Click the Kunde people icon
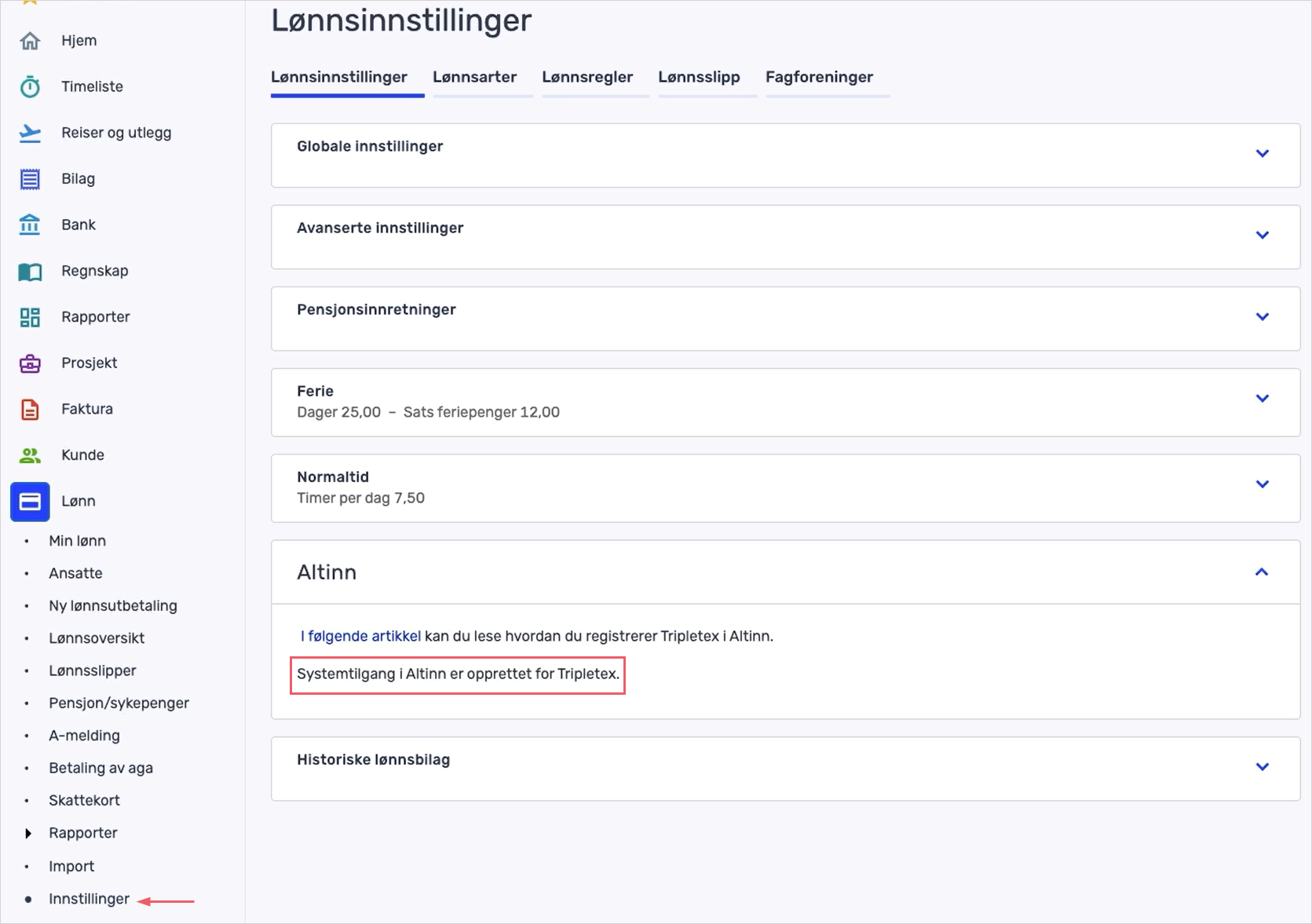Viewport: 1312px width, 924px height. tap(30, 455)
